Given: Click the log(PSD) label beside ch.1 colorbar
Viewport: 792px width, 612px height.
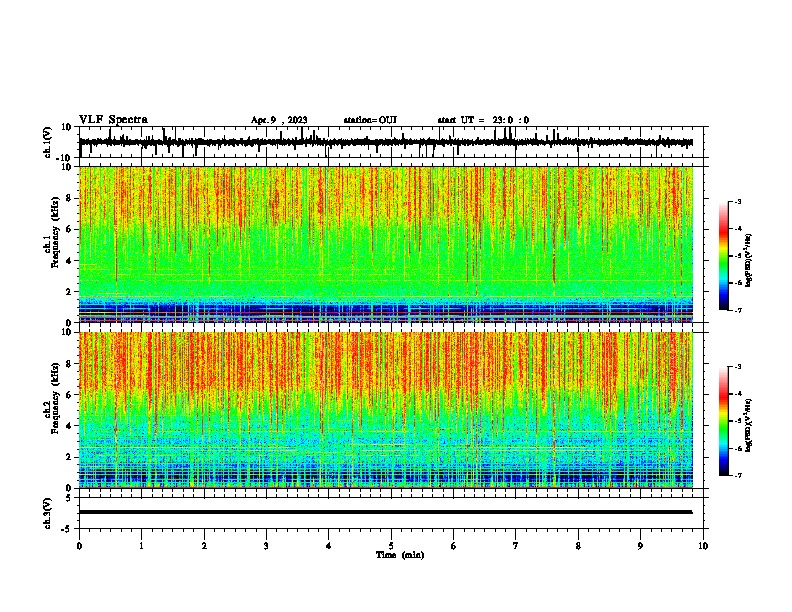Looking at the screenshot, I should pyautogui.click(x=748, y=260).
